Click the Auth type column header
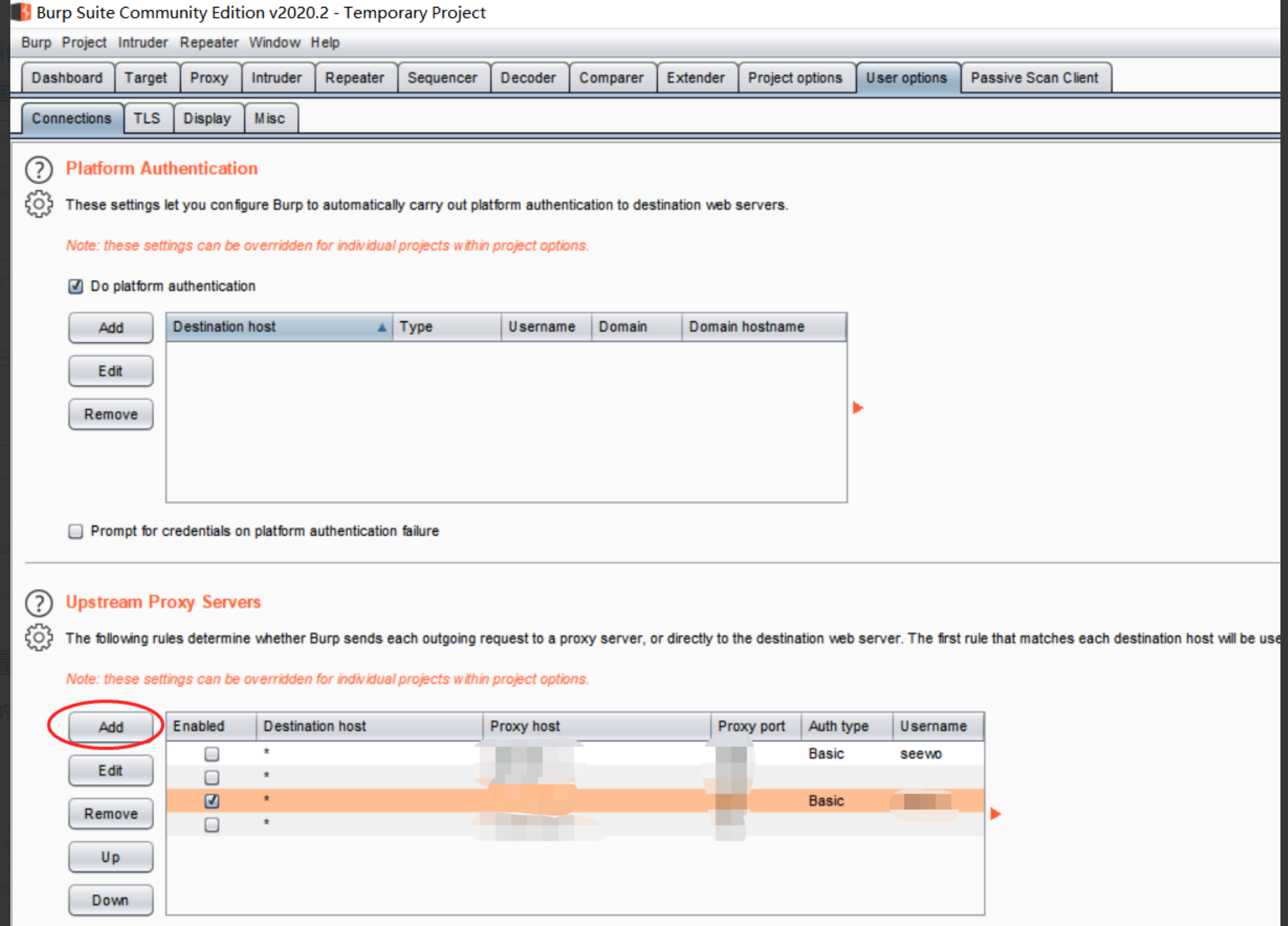 tap(847, 726)
